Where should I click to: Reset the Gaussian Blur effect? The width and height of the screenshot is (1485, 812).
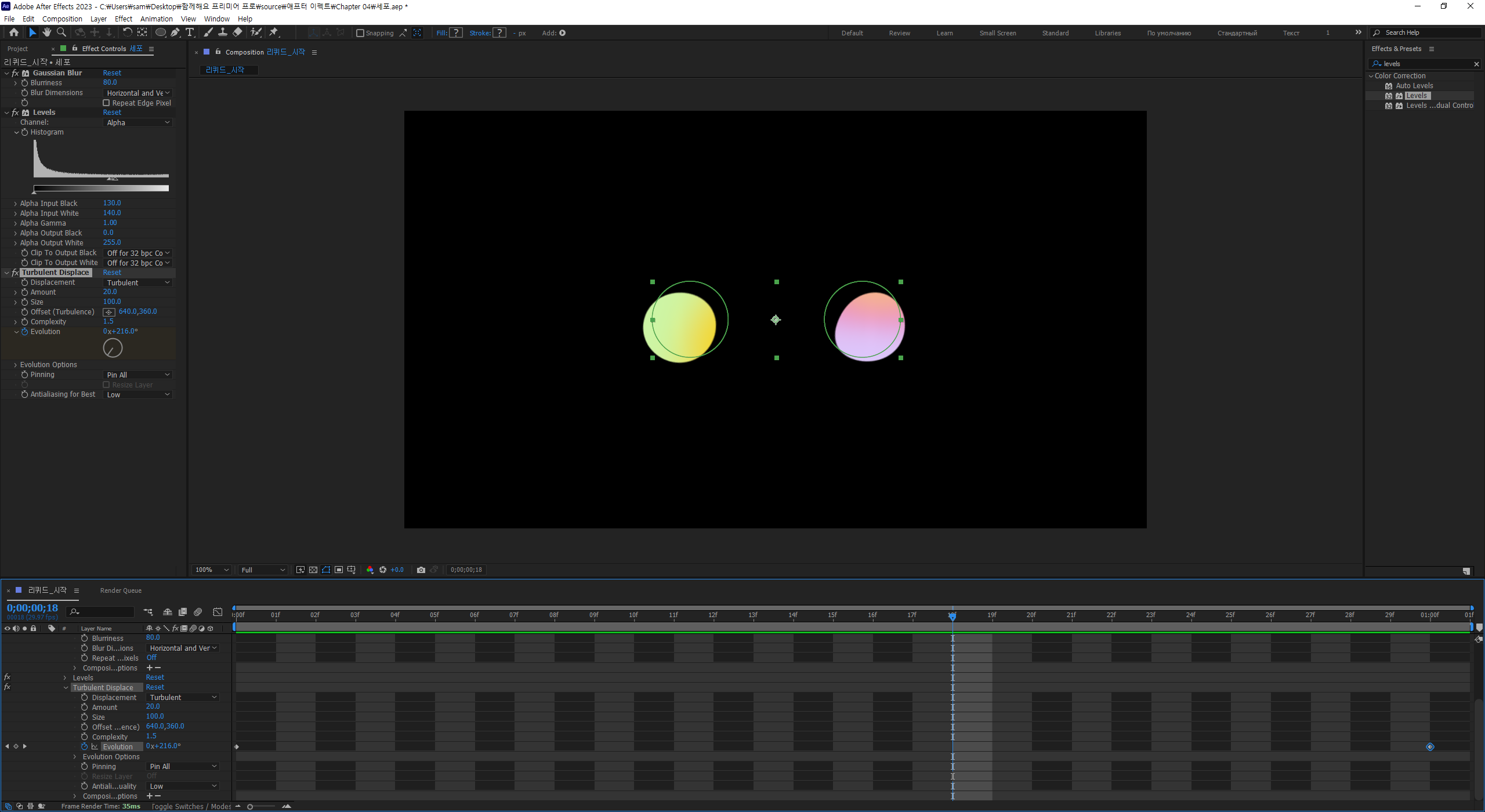(x=112, y=73)
